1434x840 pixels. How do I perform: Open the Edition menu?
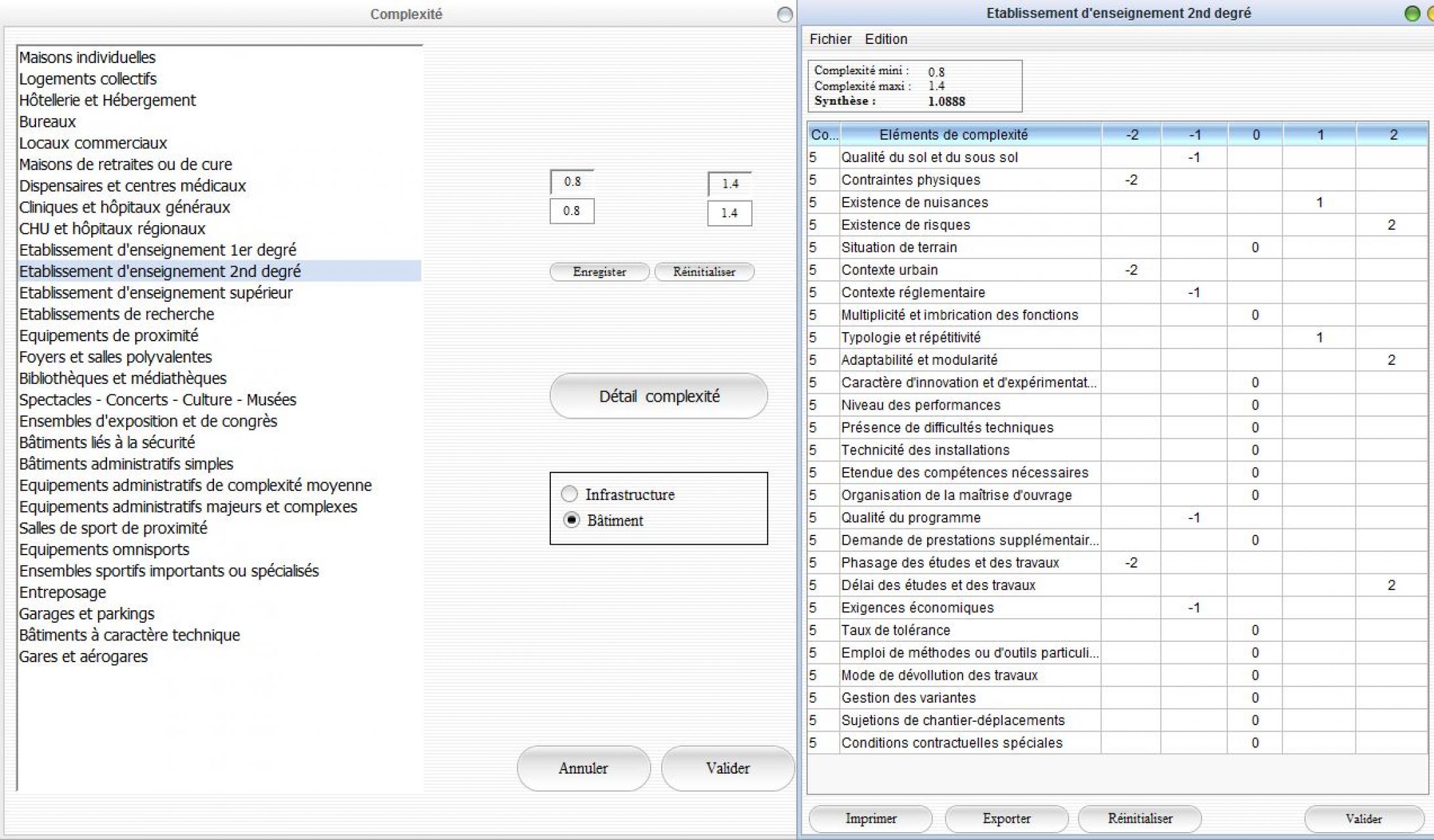(886, 39)
